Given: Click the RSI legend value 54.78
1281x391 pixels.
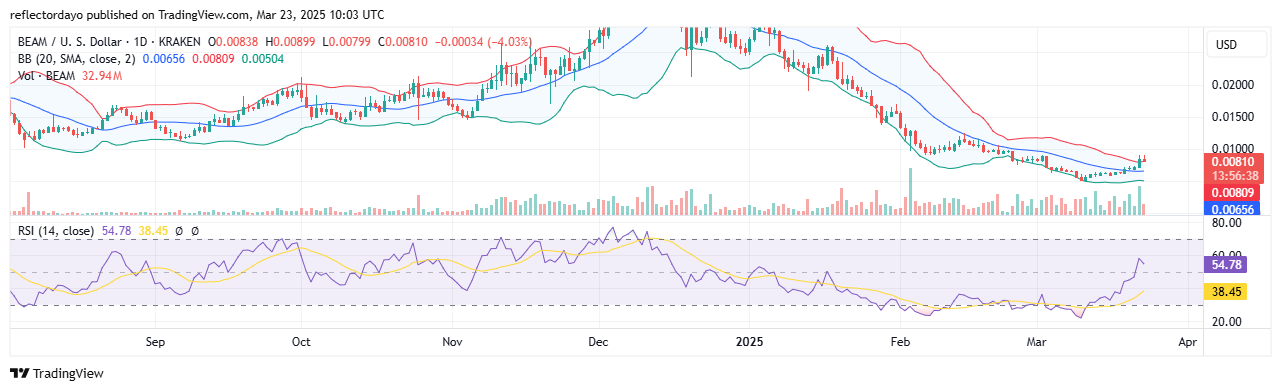Looking at the screenshot, I should [116, 231].
